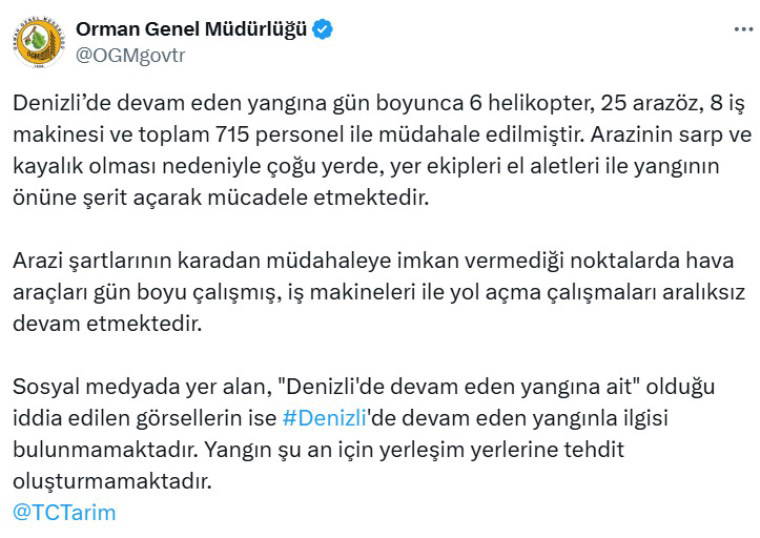Click the text "6 helikopter" in the first line
This screenshot has width=760, height=538.
click(x=532, y=104)
